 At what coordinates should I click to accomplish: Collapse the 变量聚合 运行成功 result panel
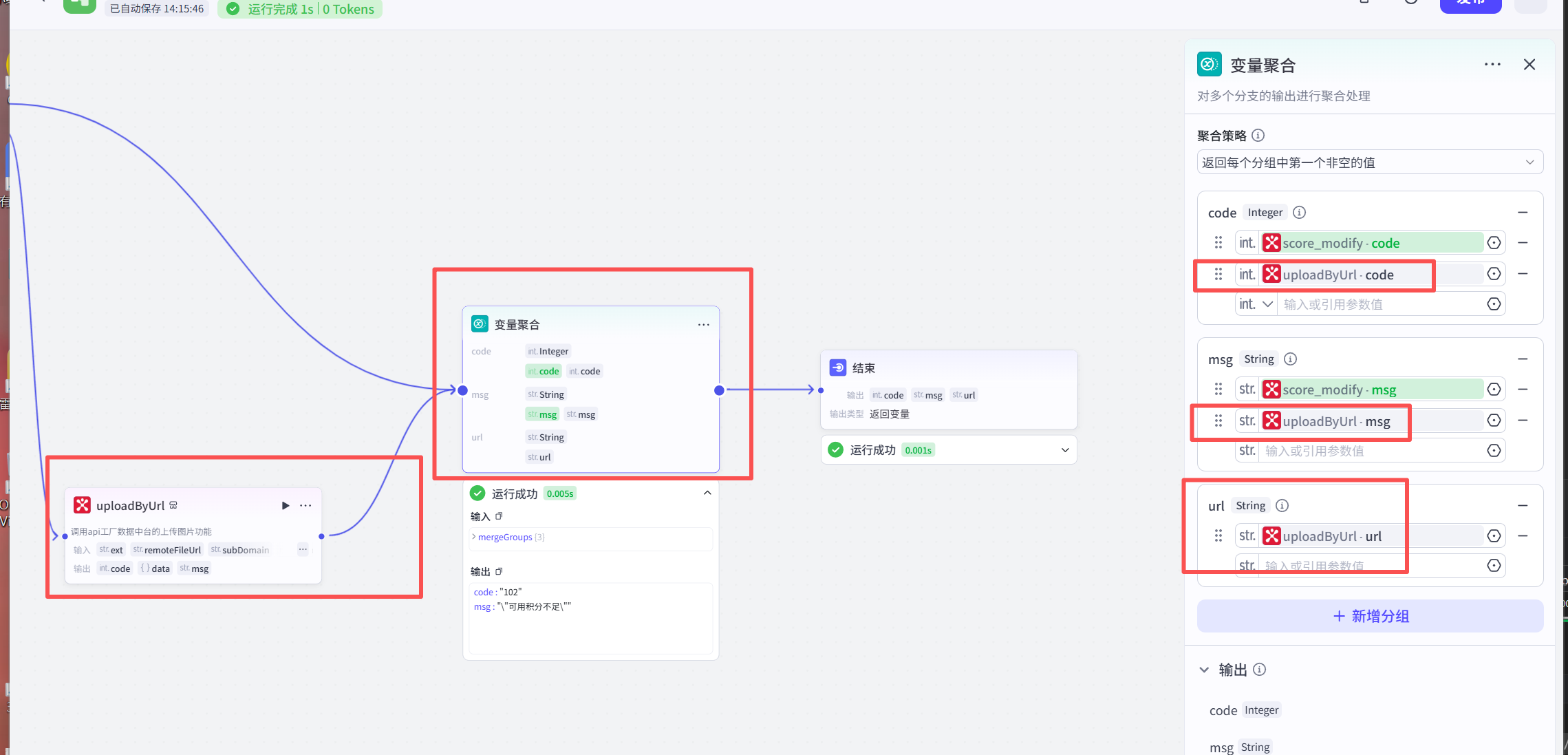click(707, 493)
